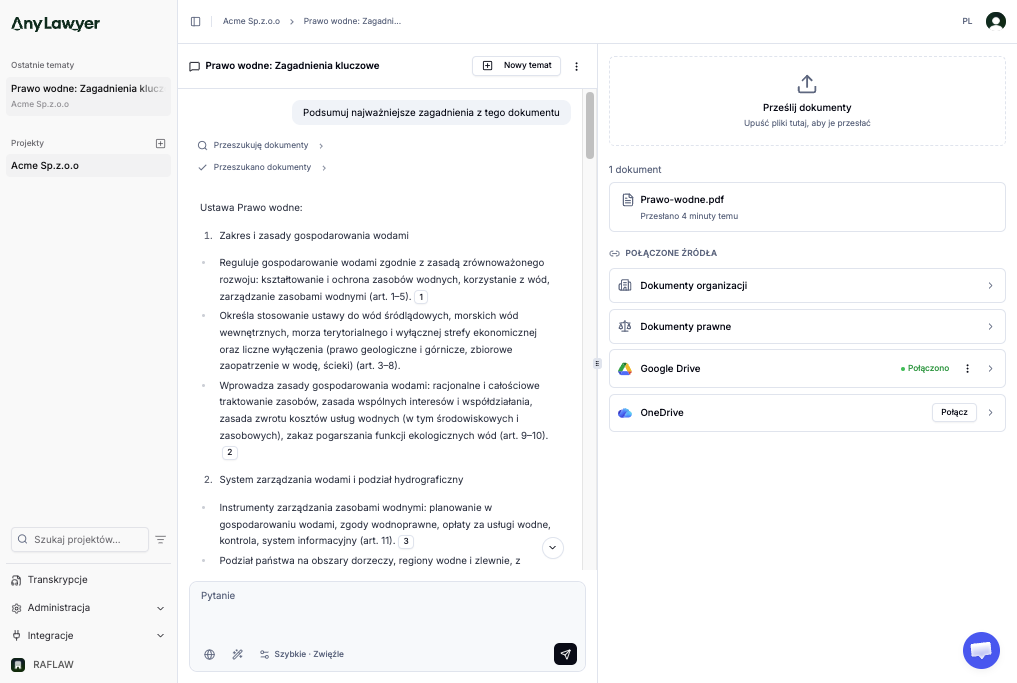Toggle the sidebar with the panel icon

click(x=194, y=20)
